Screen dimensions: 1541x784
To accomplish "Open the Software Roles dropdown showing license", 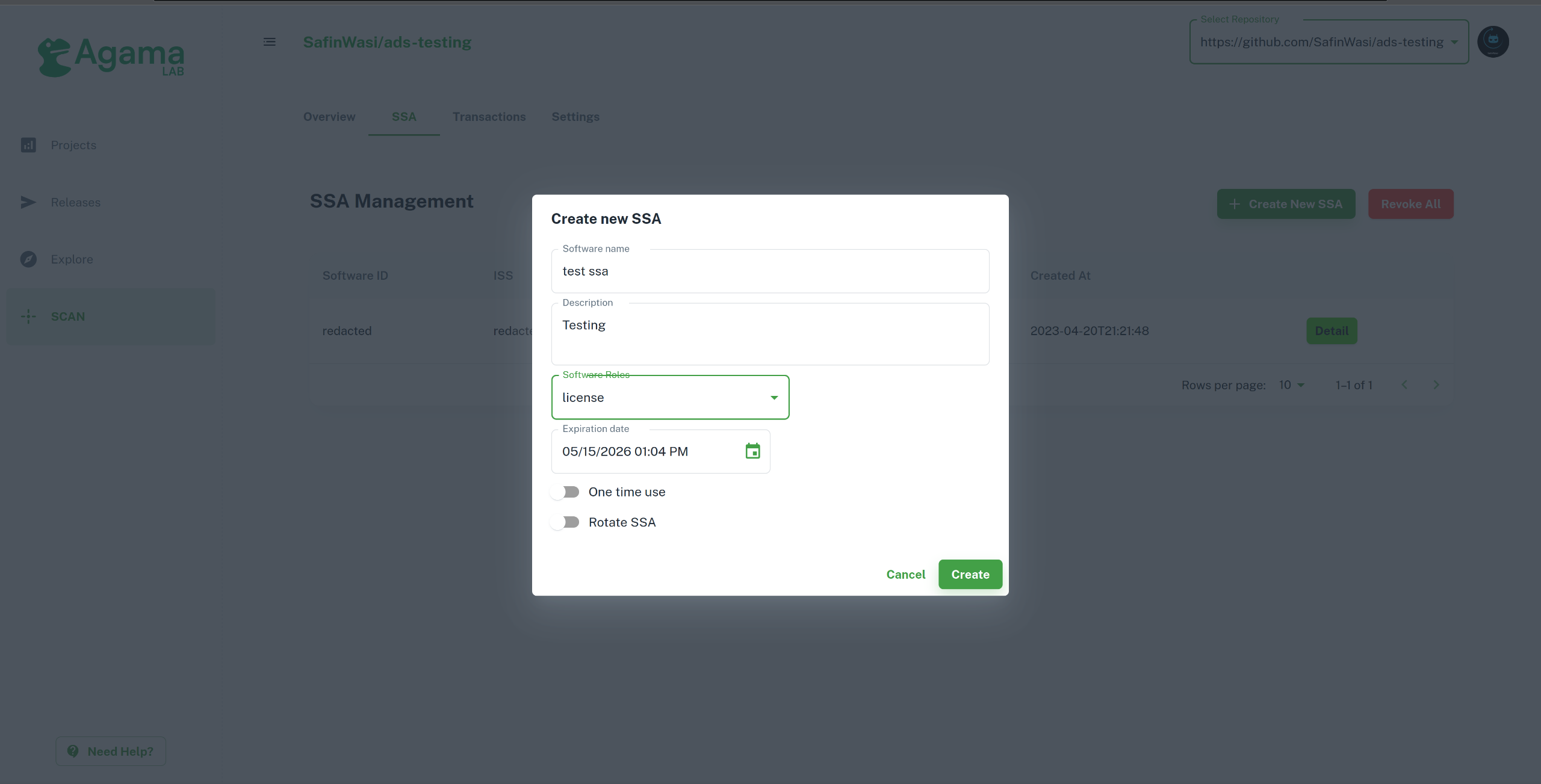I will pyautogui.click(x=774, y=397).
